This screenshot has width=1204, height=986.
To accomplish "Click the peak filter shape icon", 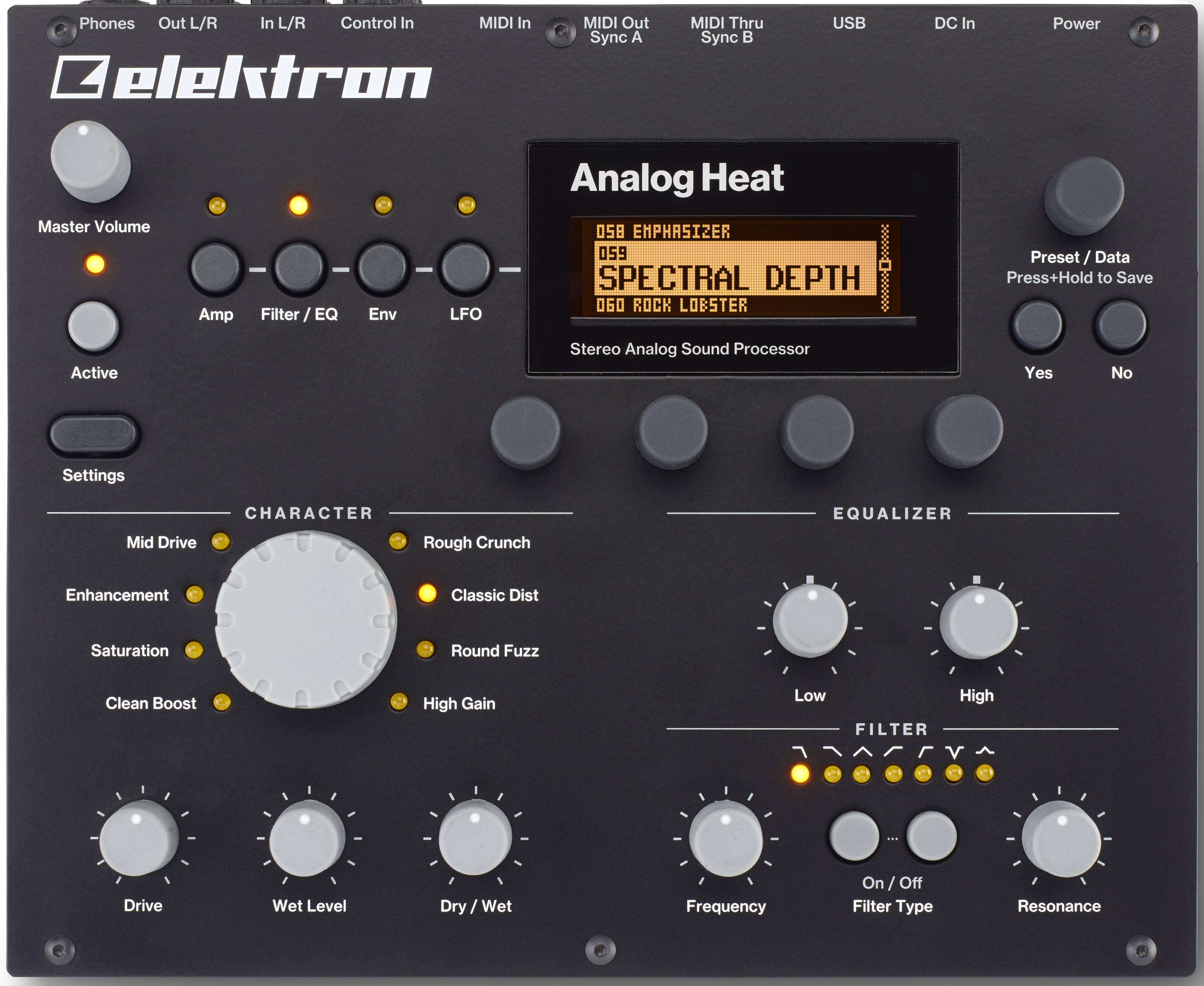I will [985, 751].
